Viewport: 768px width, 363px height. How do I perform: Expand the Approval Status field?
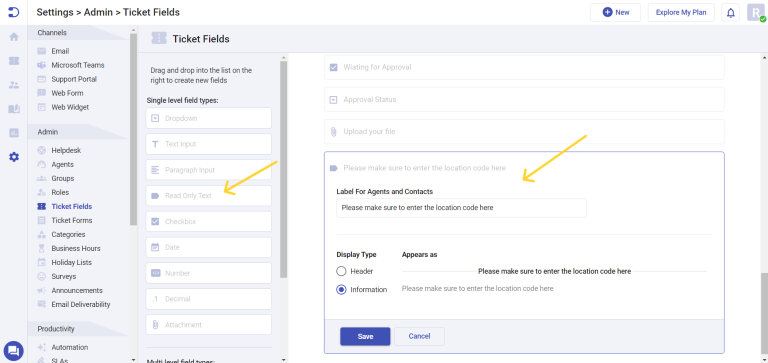coord(524,99)
